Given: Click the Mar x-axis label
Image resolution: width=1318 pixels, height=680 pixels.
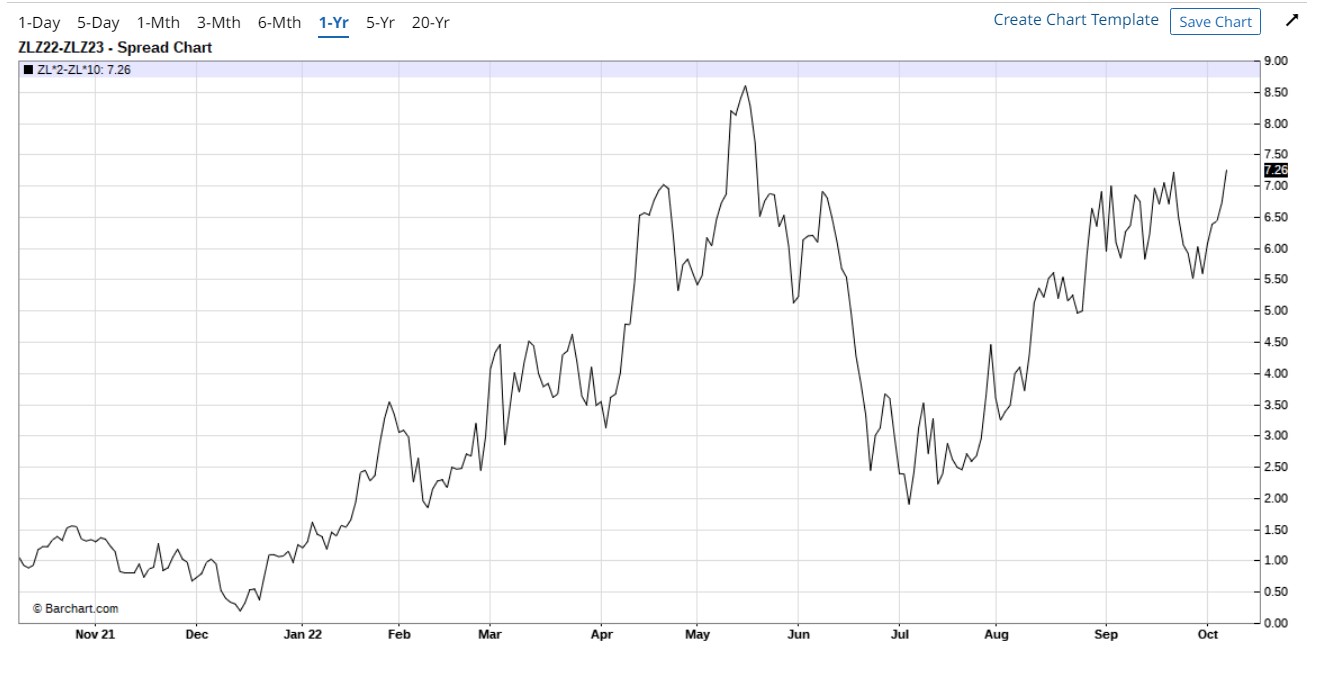Looking at the screenshot, I should click(x=490, y=634).
